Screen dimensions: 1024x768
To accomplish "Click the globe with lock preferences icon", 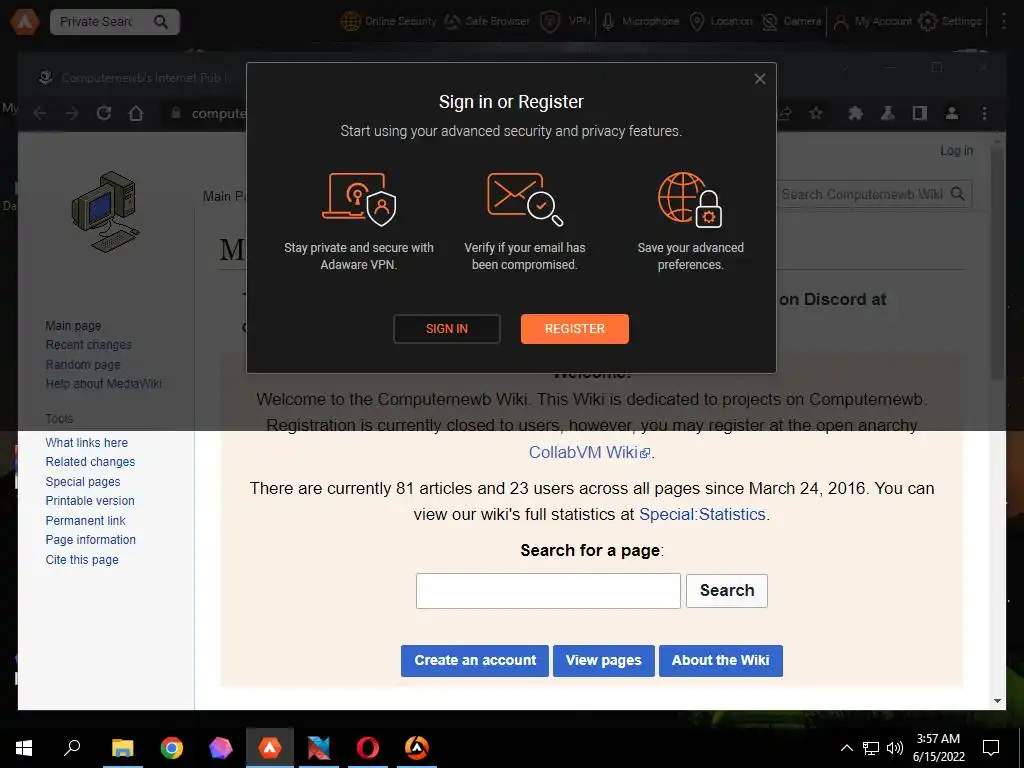I will pos(690,199).
